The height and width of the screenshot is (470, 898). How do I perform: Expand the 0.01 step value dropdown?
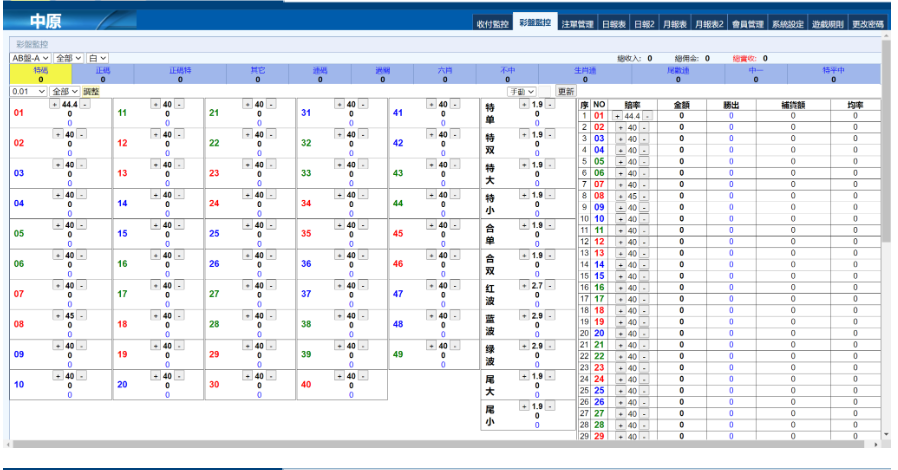coord(28,91)
